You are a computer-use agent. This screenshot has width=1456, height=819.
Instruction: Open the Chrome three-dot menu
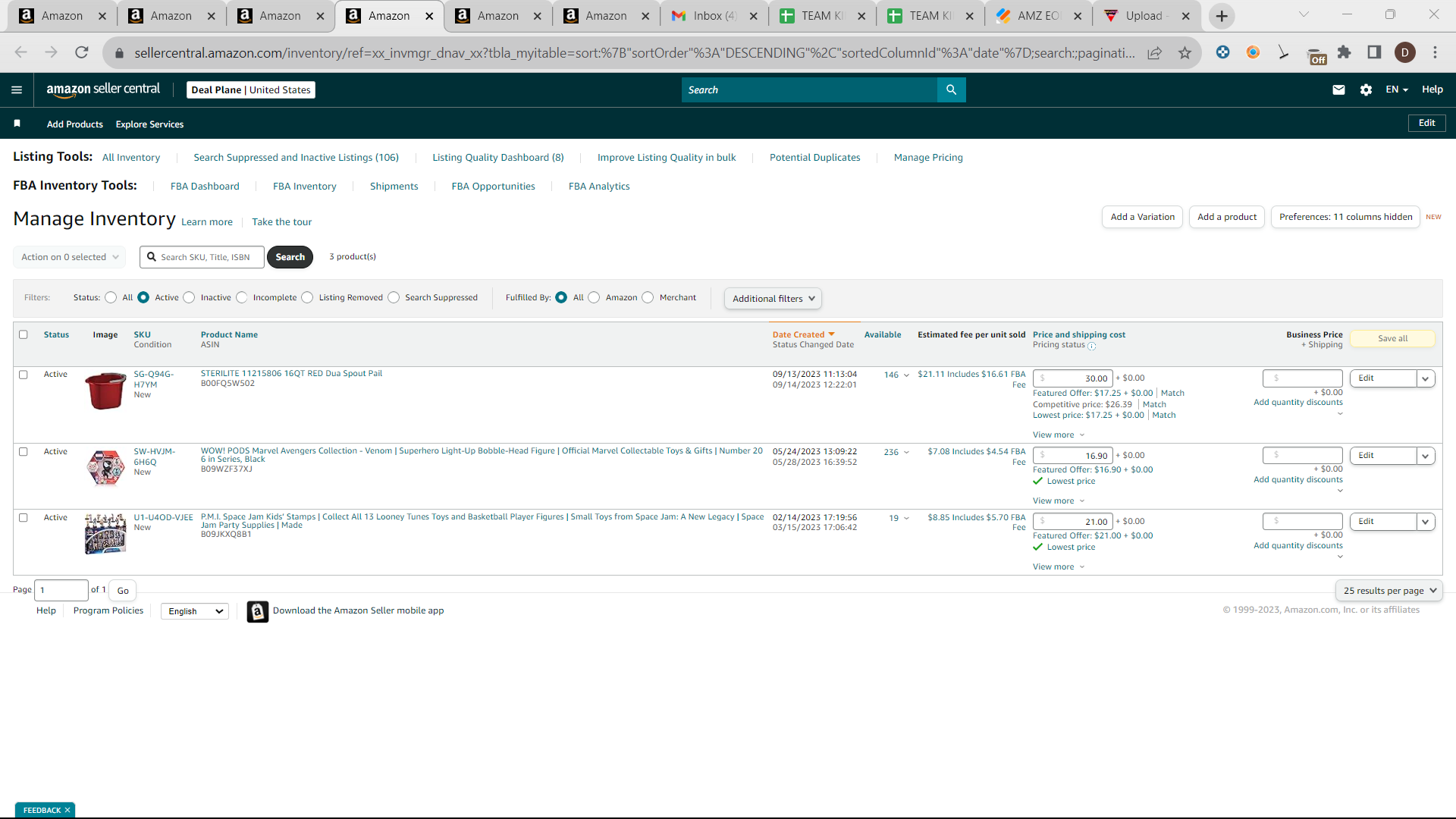(1435, 52)
